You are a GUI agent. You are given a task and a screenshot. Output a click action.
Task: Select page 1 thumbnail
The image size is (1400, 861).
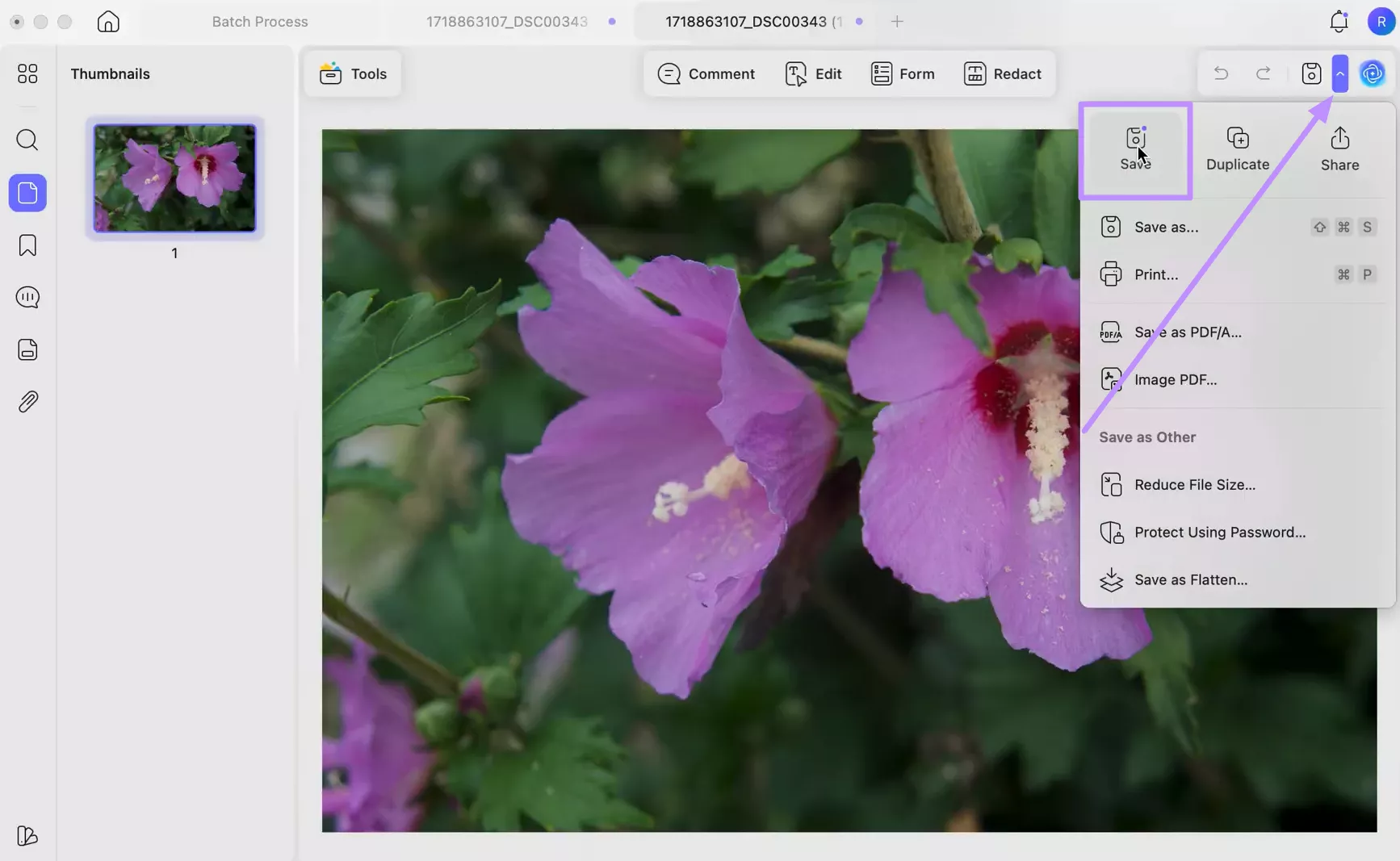point(174,178)
